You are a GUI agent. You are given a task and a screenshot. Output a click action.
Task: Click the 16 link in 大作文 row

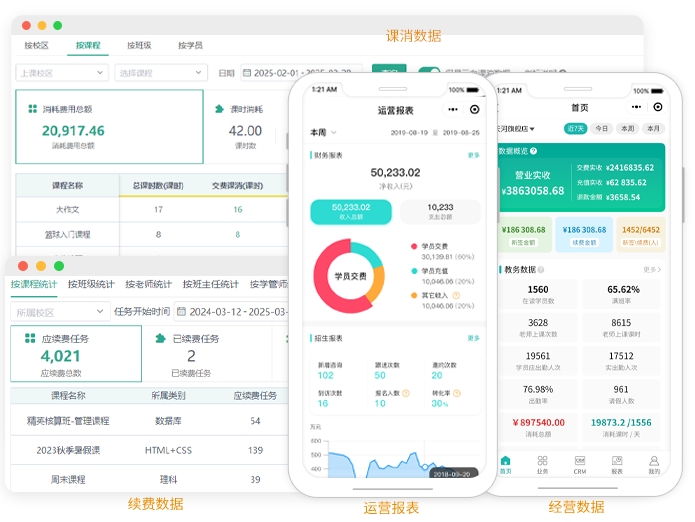coord(238,209)
